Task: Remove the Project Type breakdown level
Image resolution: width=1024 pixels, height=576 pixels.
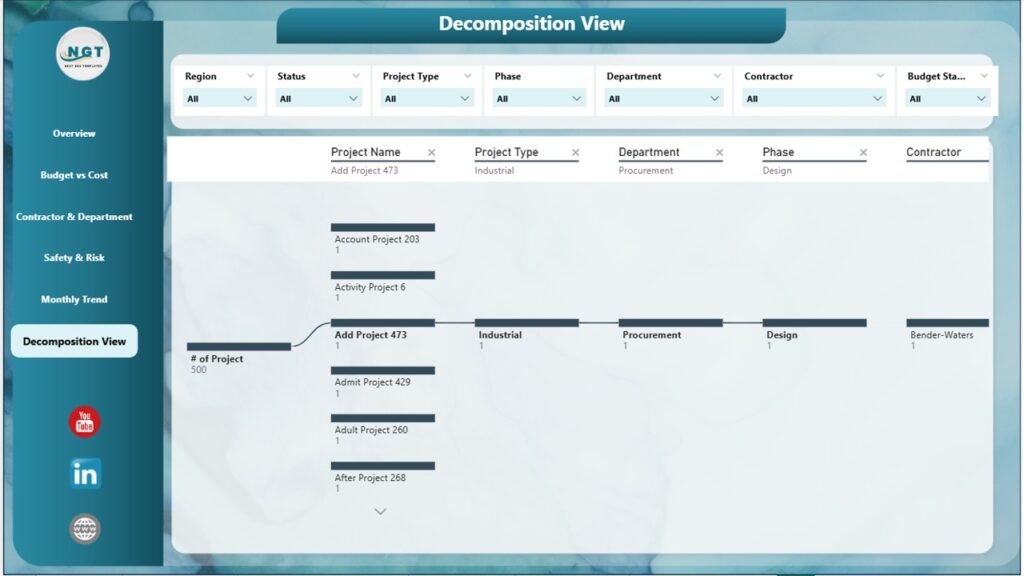Action: click(x=574, y=151)
